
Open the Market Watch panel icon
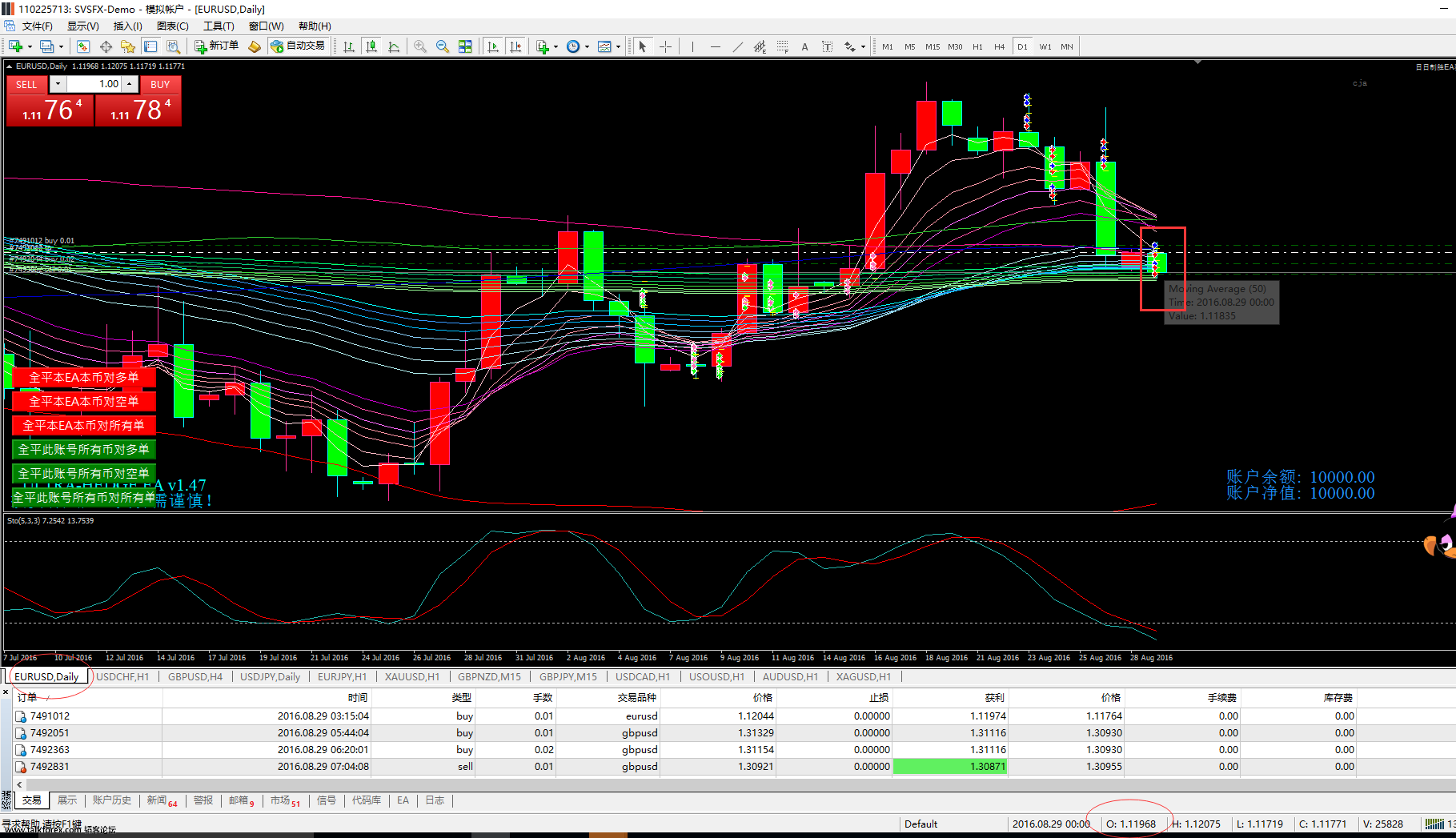click(x=83, y=46)
